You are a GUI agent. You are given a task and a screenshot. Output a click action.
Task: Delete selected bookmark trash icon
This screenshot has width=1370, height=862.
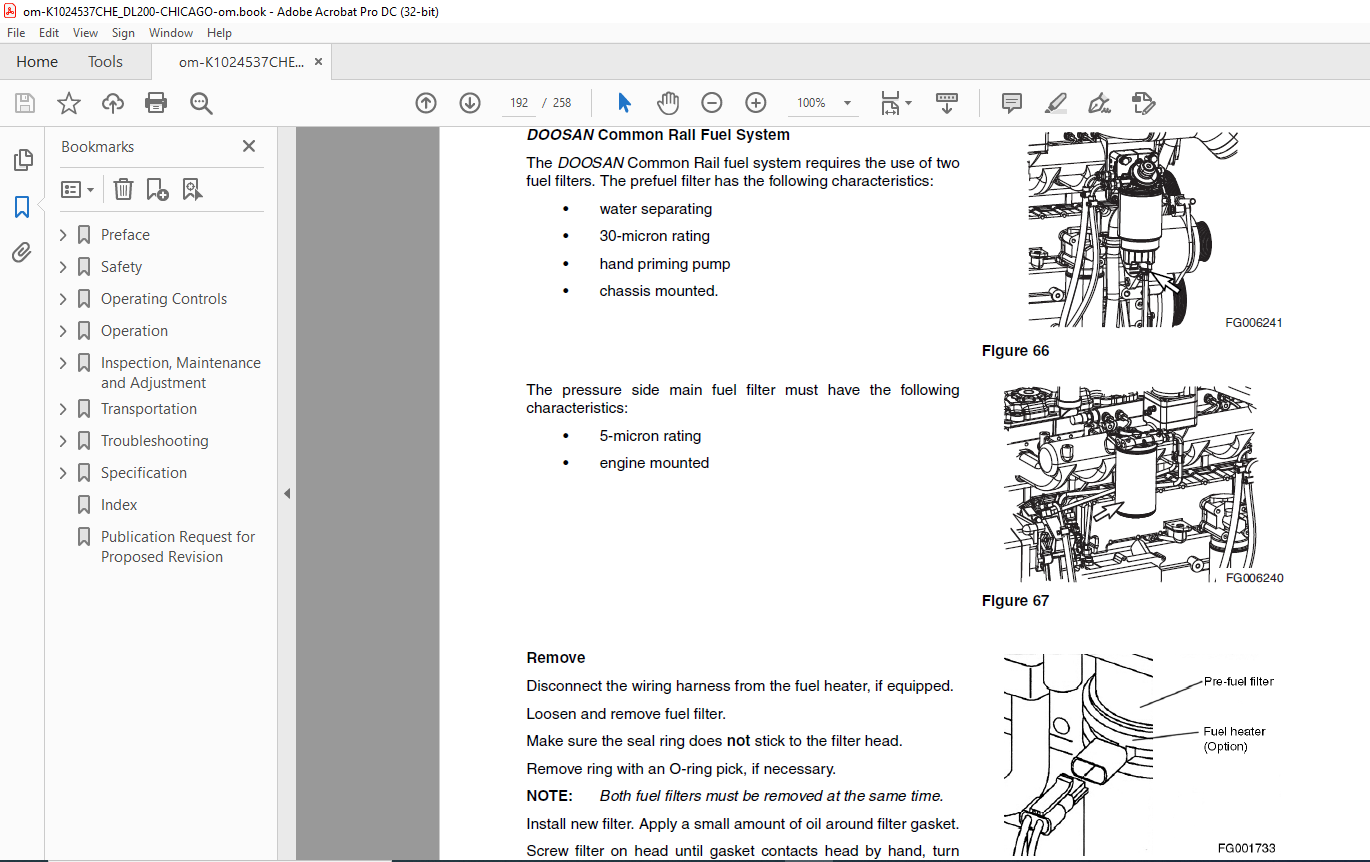point(123,189)
